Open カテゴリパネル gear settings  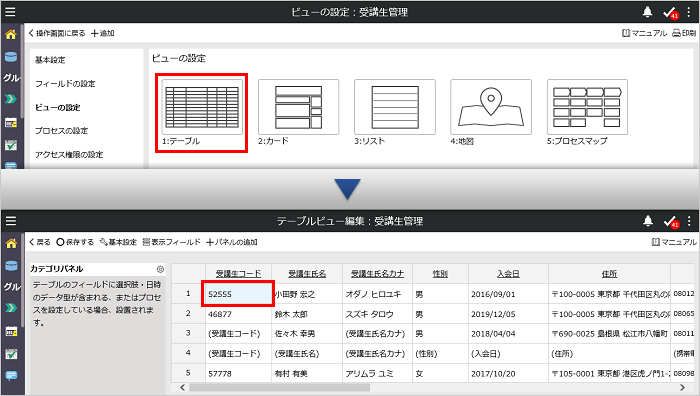(160, 269)
